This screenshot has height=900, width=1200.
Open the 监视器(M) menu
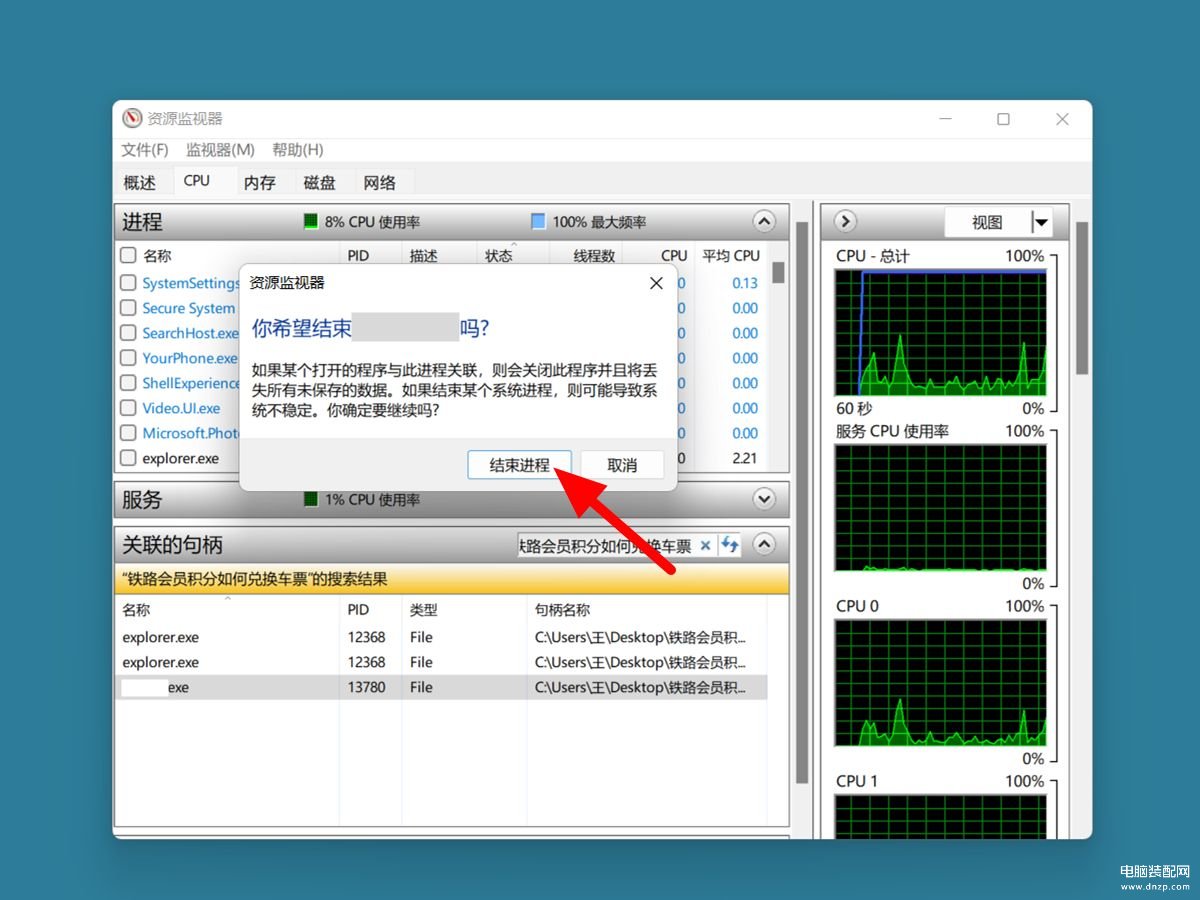coord(220,150)
